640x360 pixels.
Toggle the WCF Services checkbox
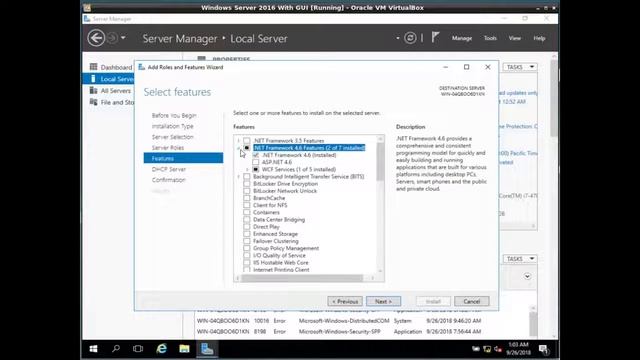[256, 169]
